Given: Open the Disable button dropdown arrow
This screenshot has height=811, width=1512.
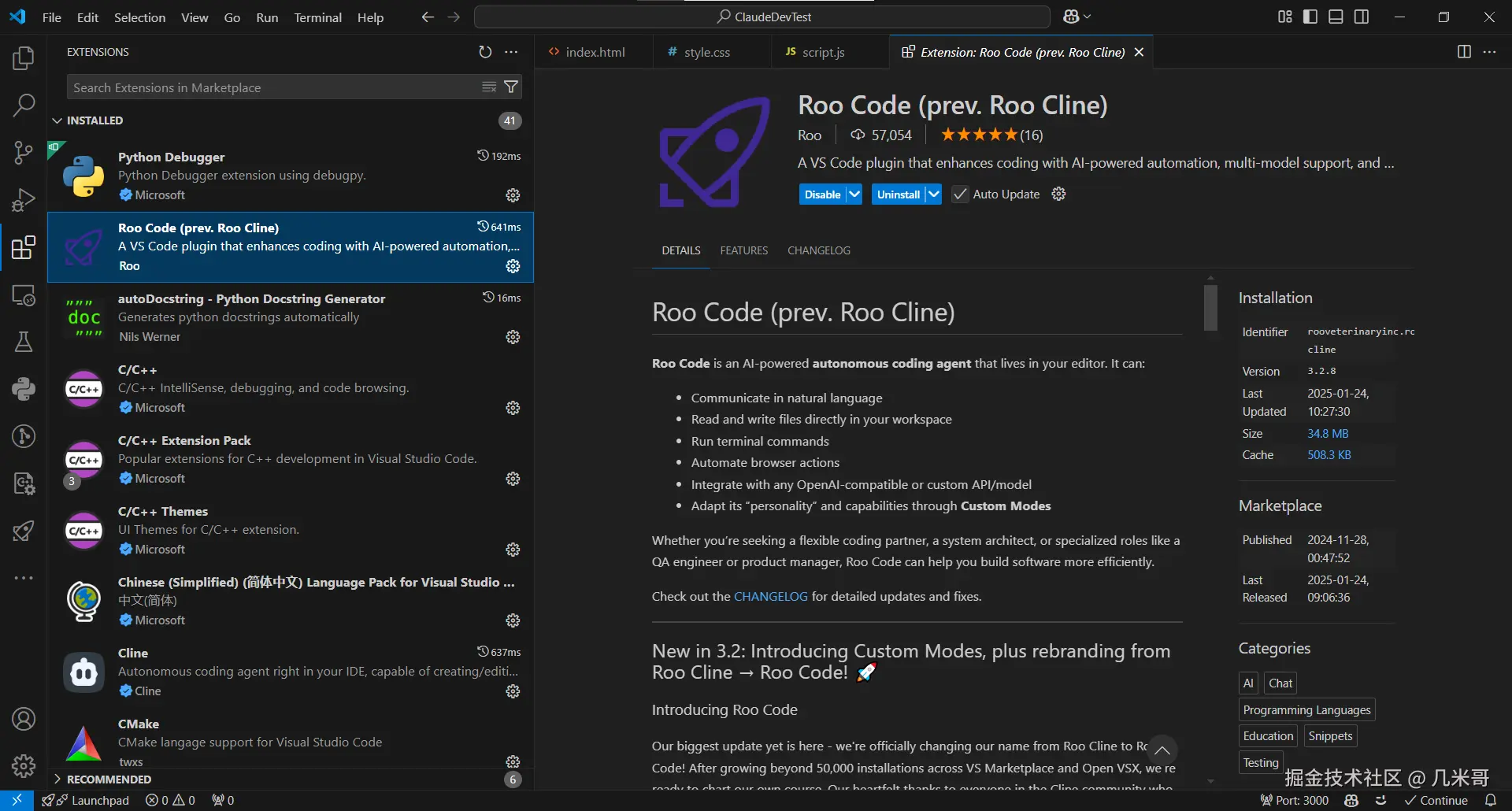Looking at the screenshot, I should 854,194.
